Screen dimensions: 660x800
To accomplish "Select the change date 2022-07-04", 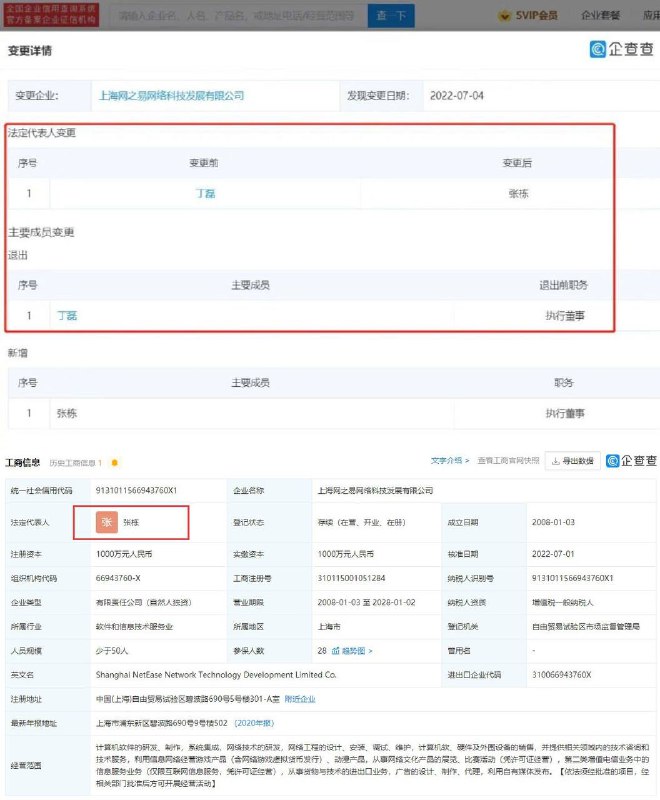I will click(x=456, y=95).
